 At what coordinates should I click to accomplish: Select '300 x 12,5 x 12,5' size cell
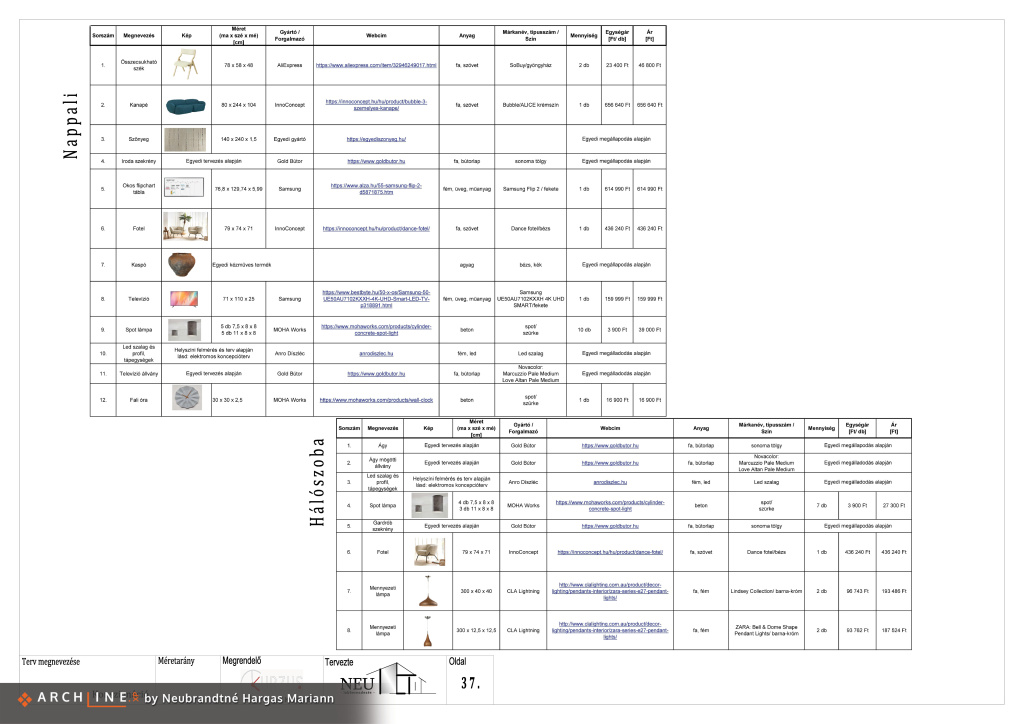[476, 631]
